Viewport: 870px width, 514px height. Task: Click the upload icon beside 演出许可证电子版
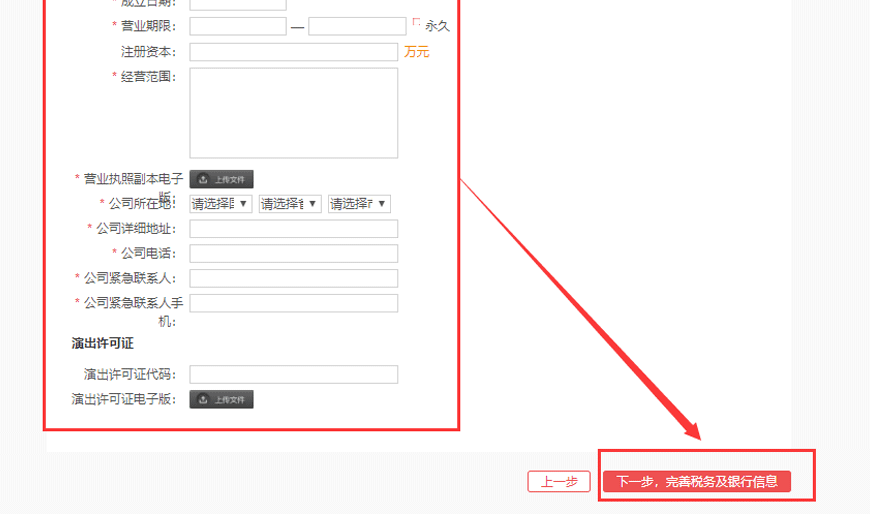(x=203, y=399)
